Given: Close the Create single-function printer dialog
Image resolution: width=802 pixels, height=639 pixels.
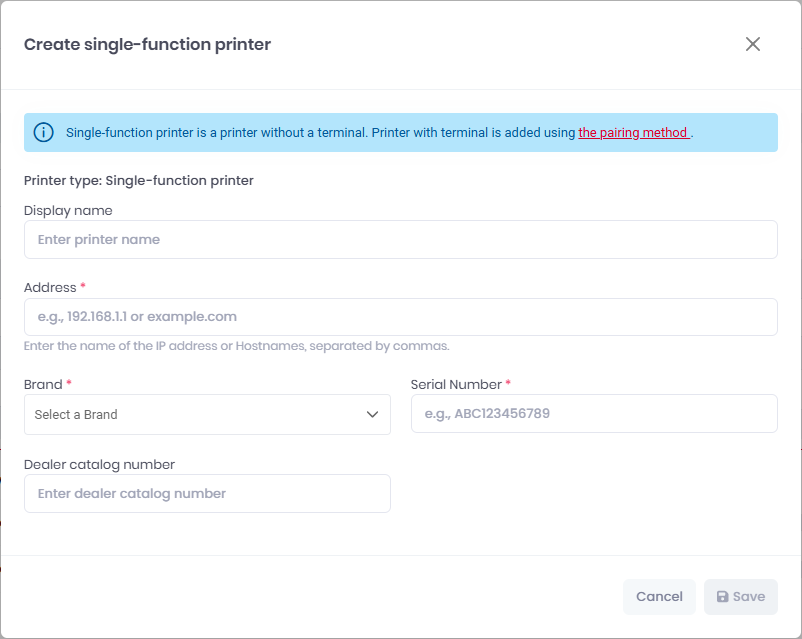Looking at the screenshot, I should click(x=752, y=44).
